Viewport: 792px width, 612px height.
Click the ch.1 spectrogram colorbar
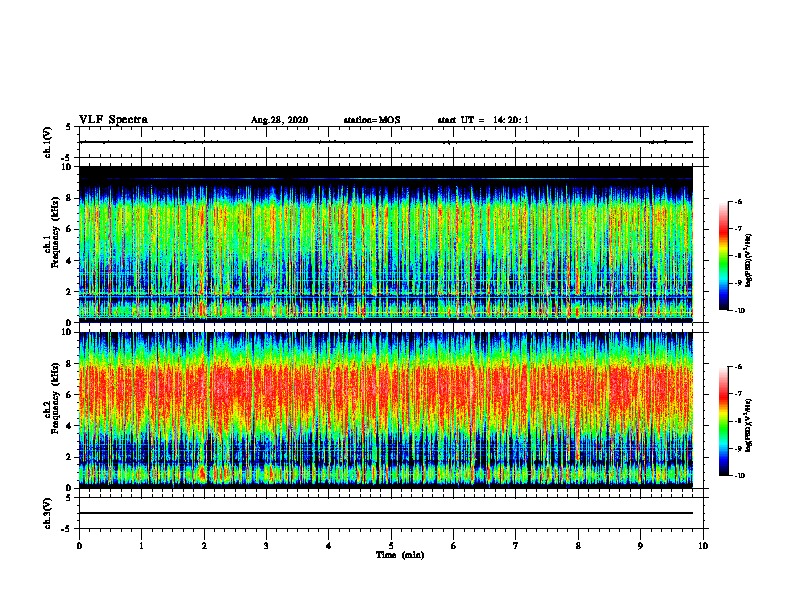[x=724, y=256]
